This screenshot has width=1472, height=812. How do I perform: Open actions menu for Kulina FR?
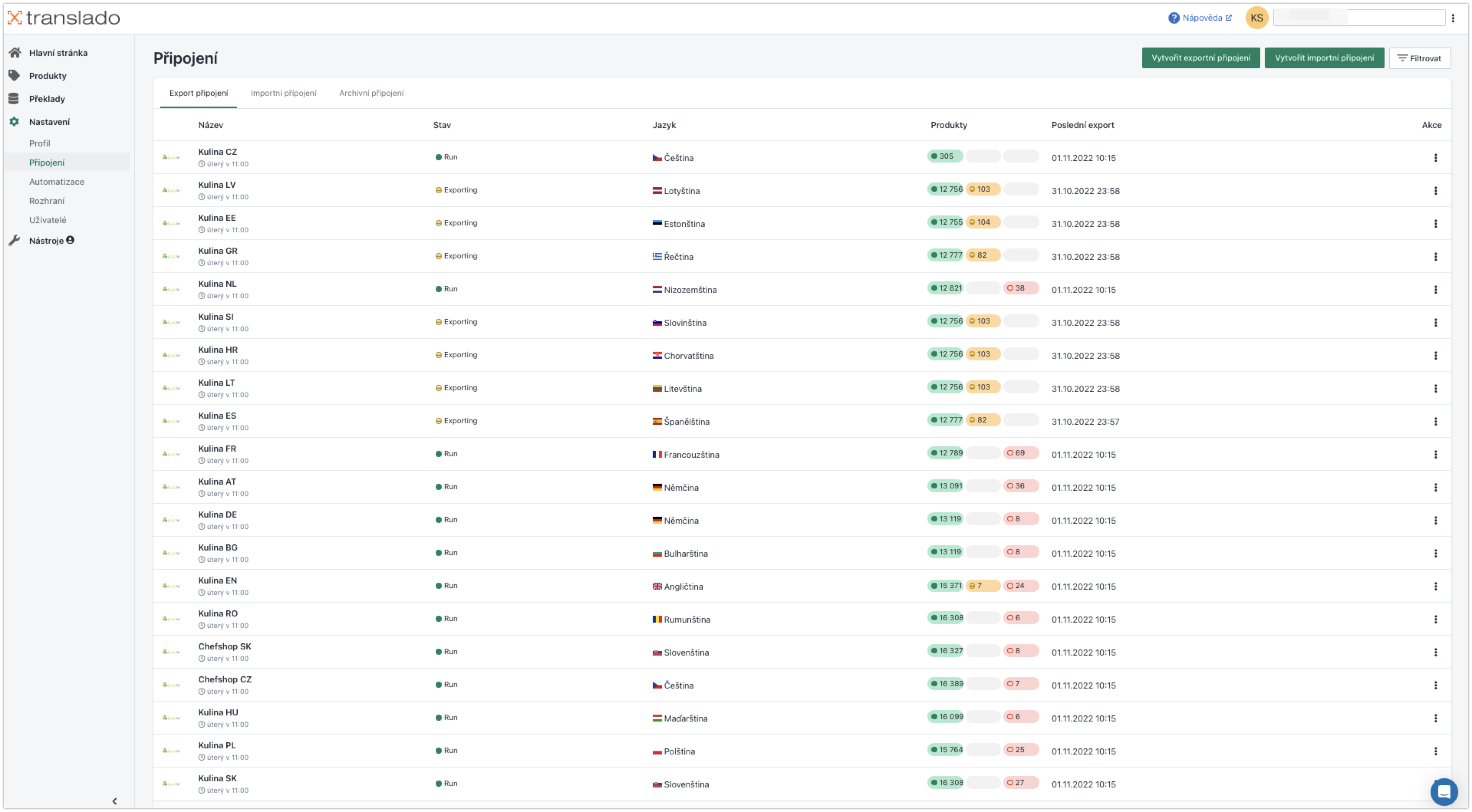(x=1435, y=455)
